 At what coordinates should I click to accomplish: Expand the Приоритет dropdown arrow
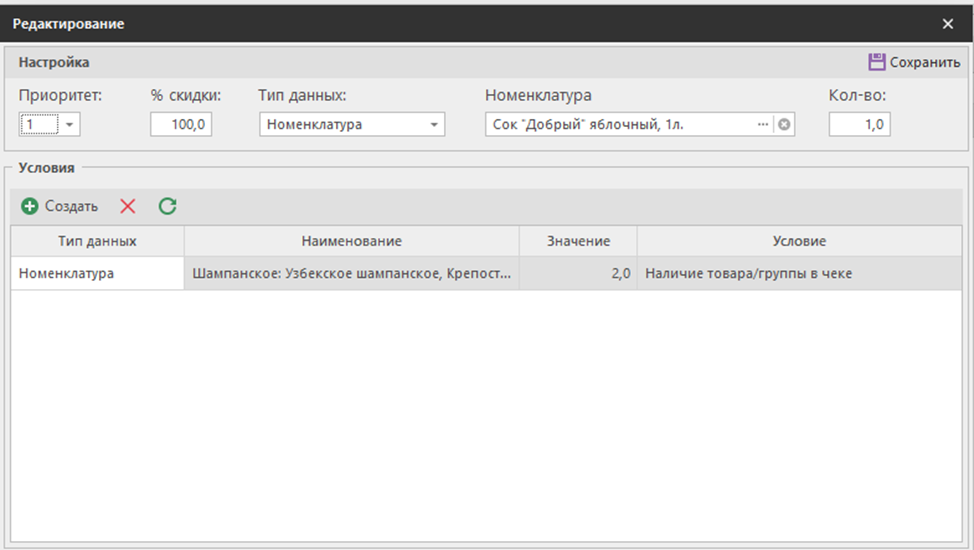tap(70, 125)
